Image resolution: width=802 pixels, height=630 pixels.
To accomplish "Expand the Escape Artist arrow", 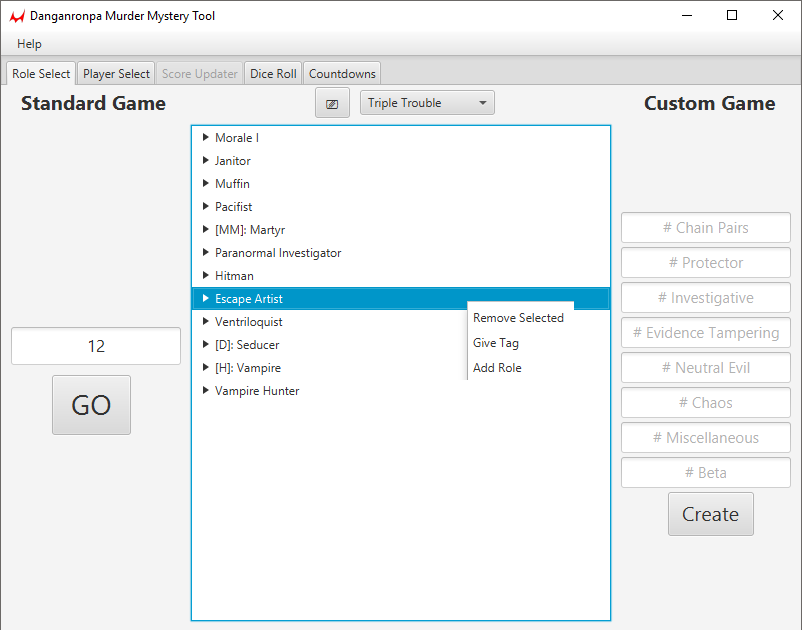I will pos(206,298).
